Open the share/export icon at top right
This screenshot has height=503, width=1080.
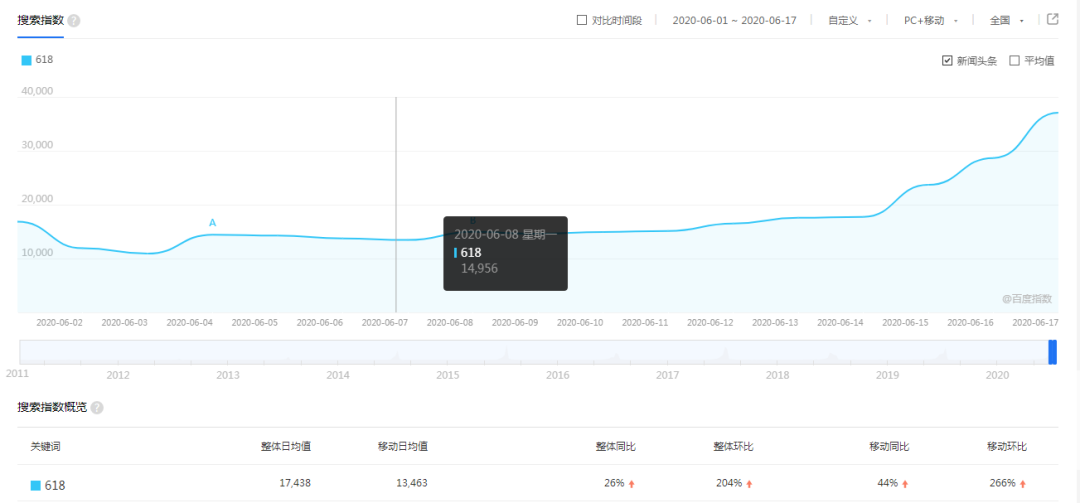tap(1052, 19)
